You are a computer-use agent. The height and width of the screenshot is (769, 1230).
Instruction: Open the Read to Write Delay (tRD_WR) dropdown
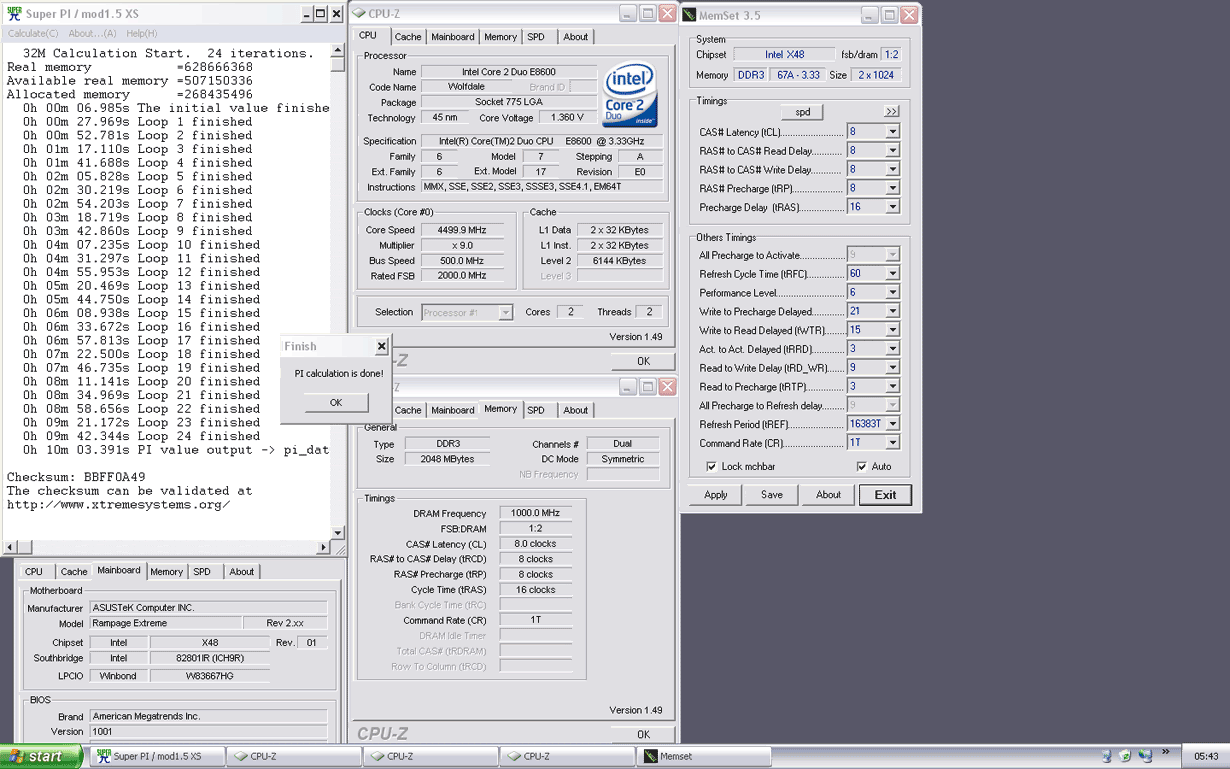[x=892, y=367]
